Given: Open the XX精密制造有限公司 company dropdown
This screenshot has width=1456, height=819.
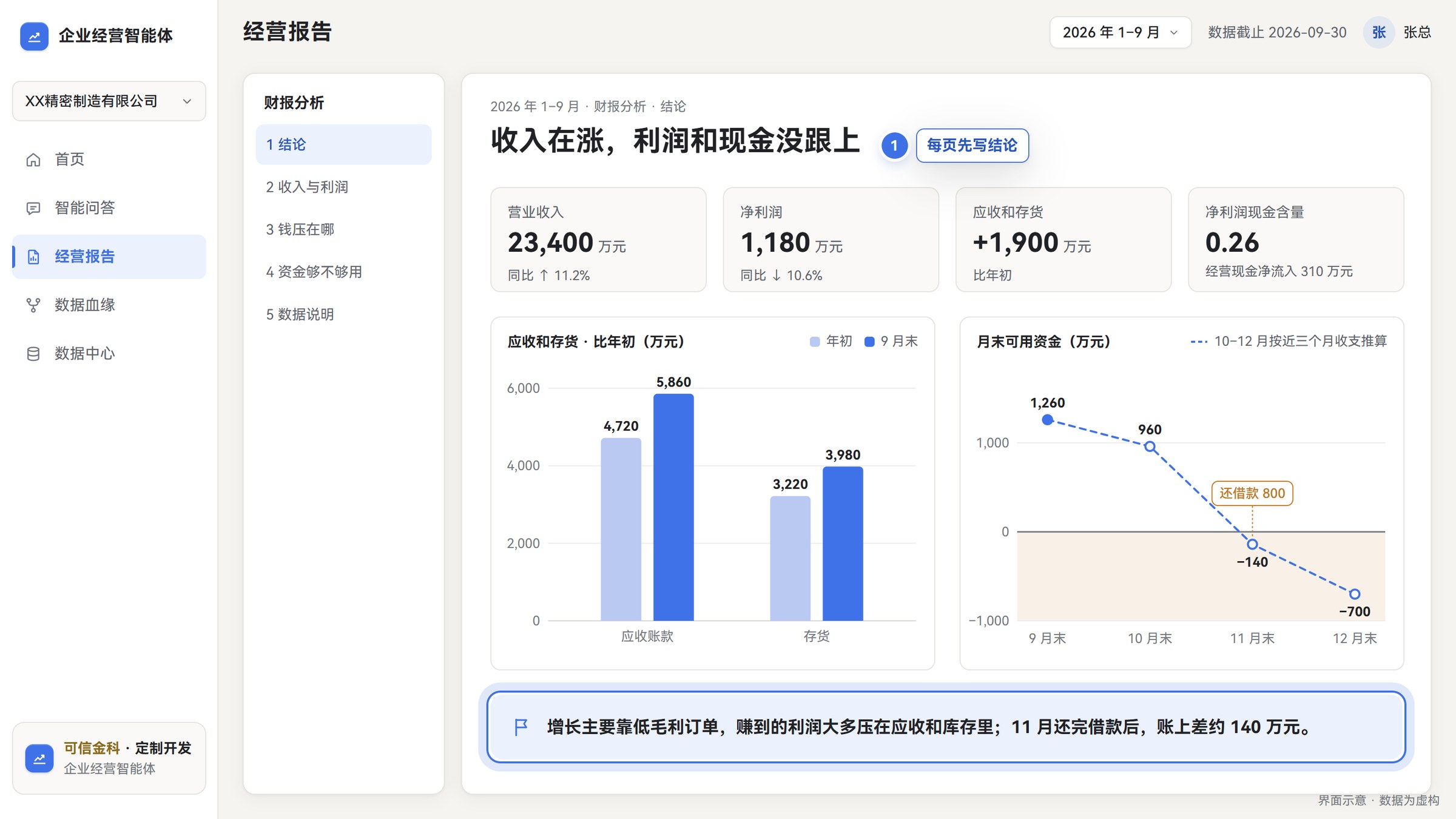Looking at the screenshot, I should tap(109, 101).
